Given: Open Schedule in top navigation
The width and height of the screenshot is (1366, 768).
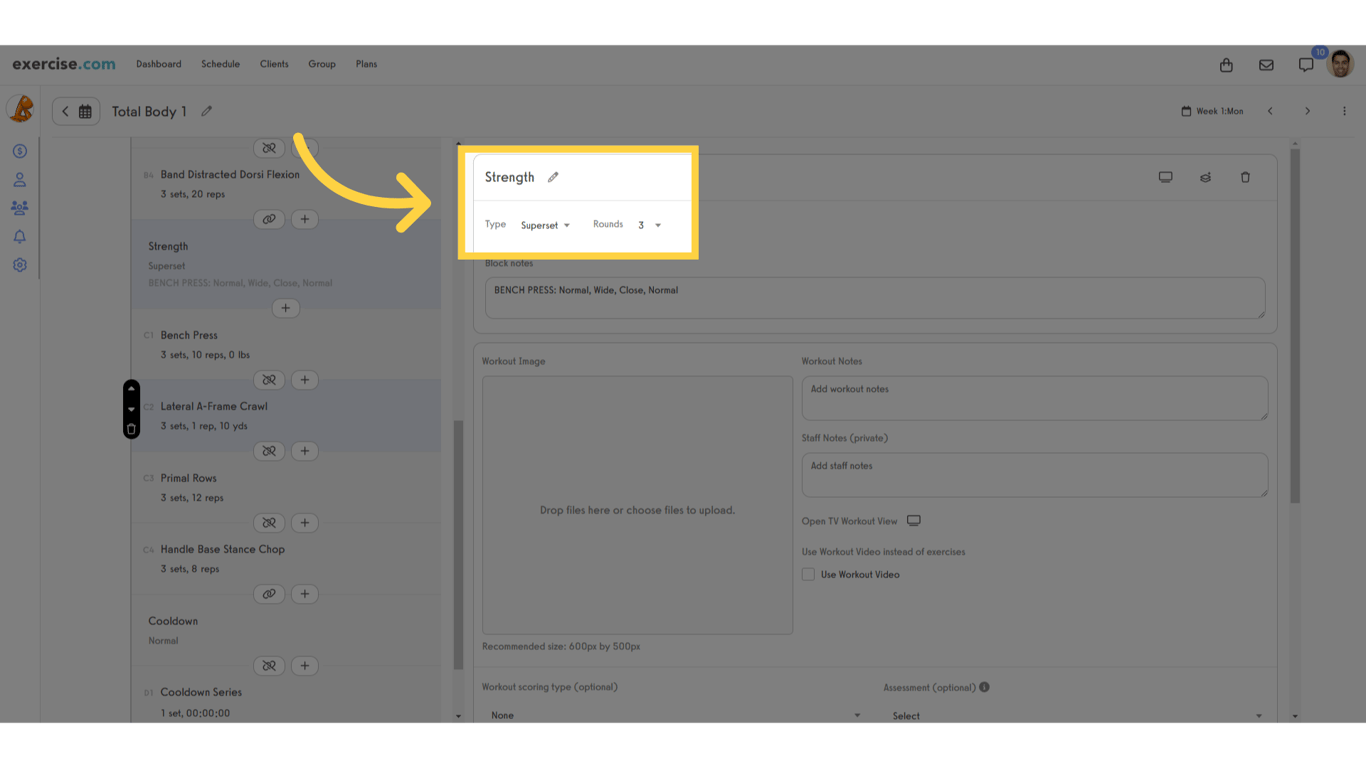Looking at the screenshot, I should [x=220, y=64].
